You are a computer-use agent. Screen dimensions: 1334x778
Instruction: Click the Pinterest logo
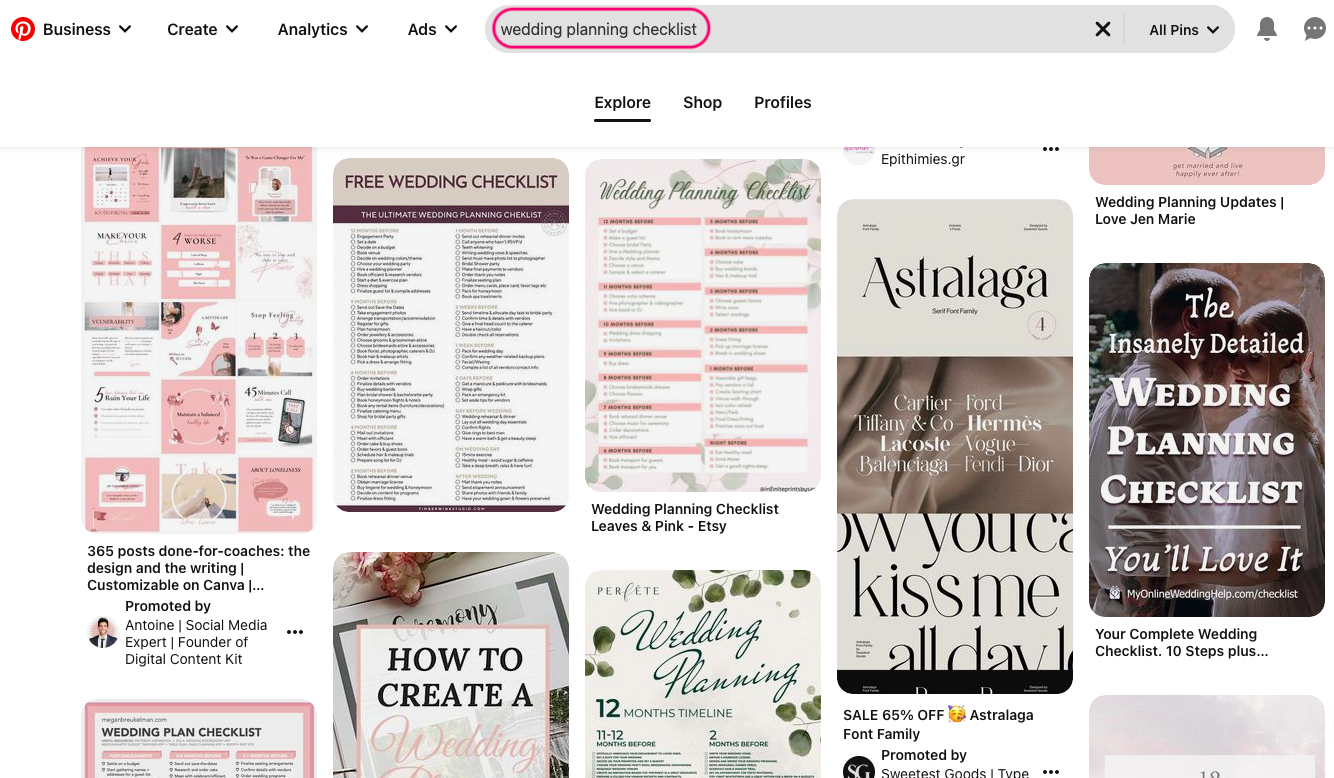tap(22, 29)
